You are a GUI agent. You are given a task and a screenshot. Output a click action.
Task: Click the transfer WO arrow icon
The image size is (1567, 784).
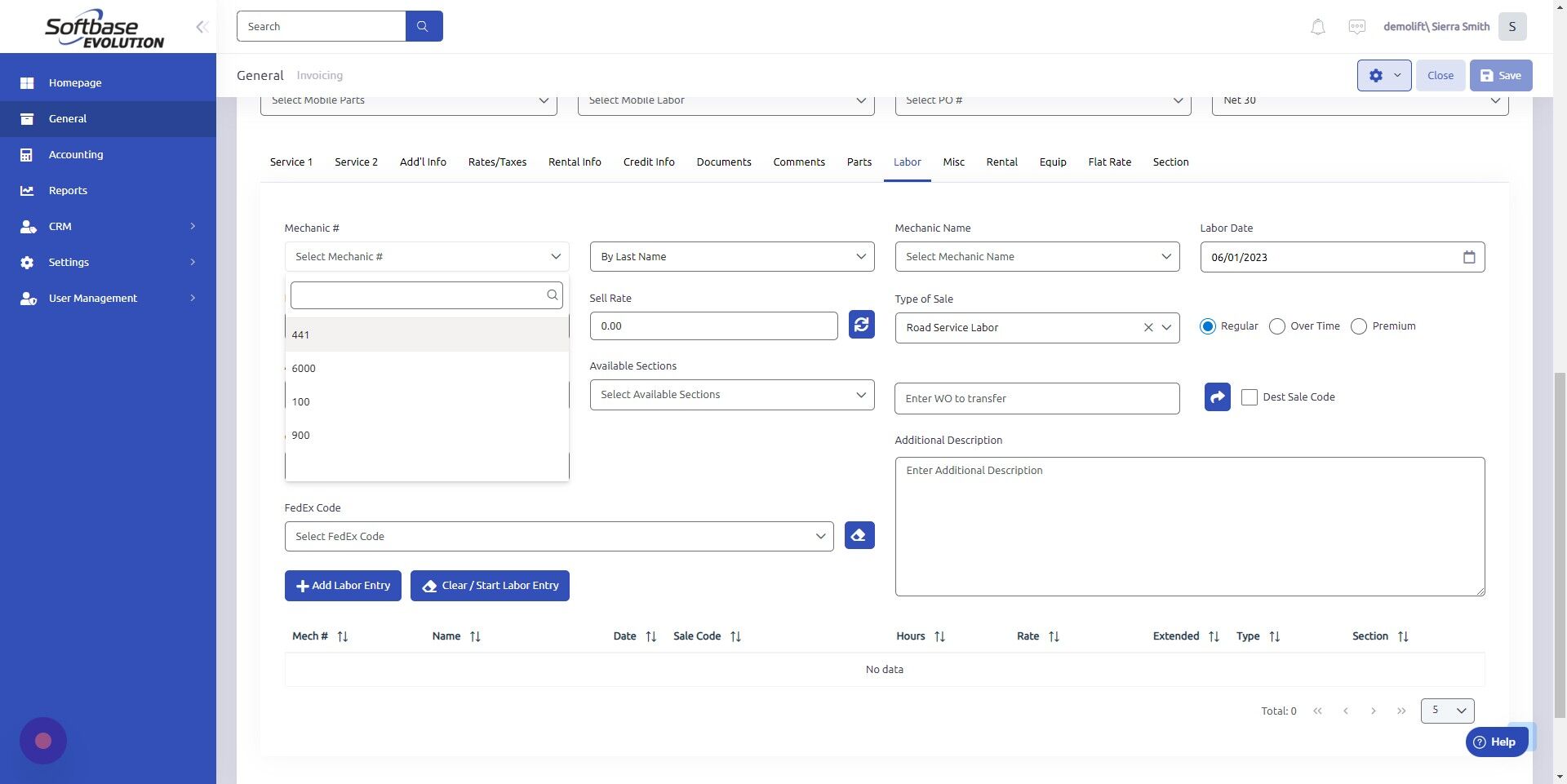[1217, 397]
